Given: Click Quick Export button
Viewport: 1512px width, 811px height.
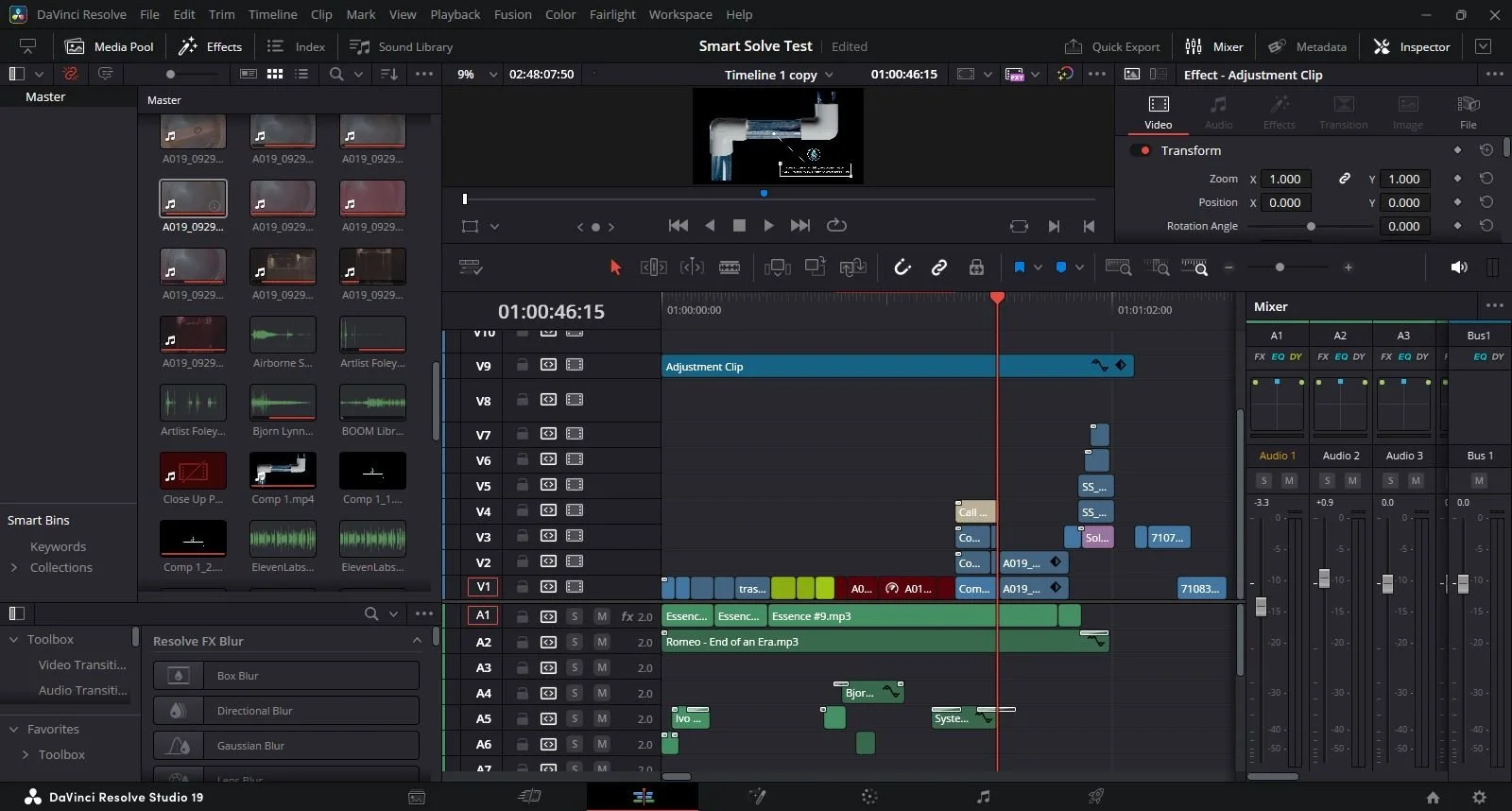Looking at the screenshot, I should coord(1111,46).
